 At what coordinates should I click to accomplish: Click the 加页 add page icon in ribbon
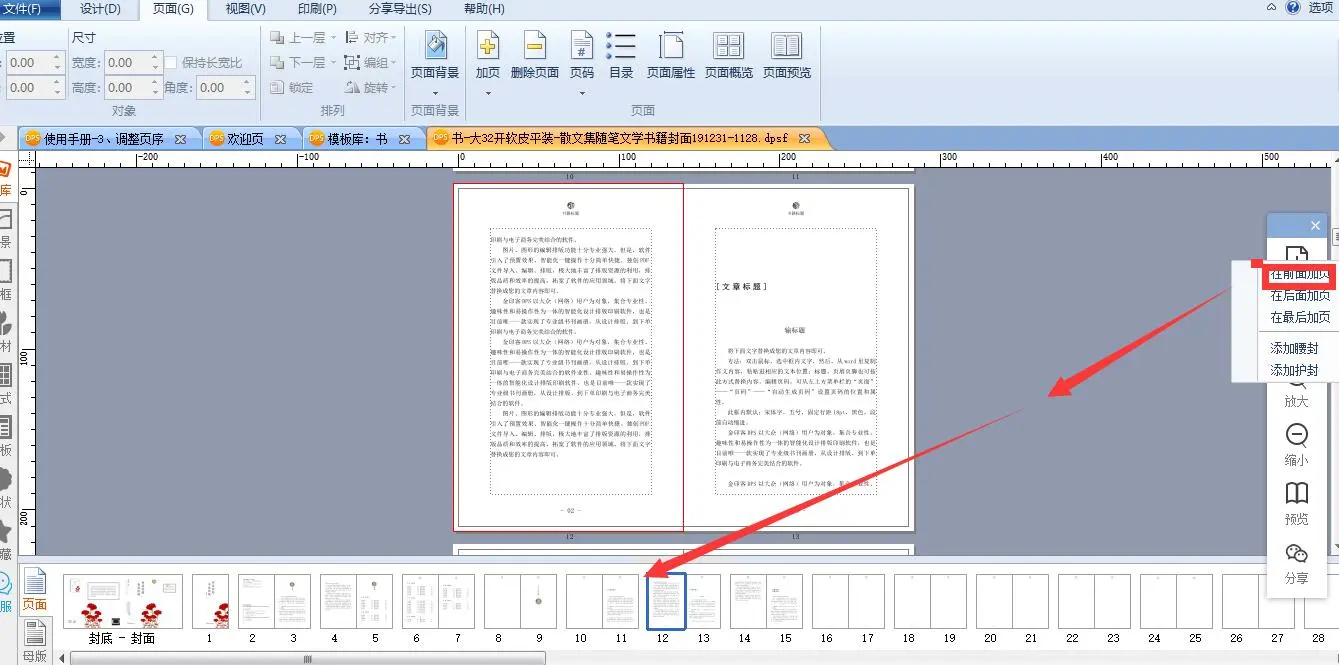[x=488, y=45]
